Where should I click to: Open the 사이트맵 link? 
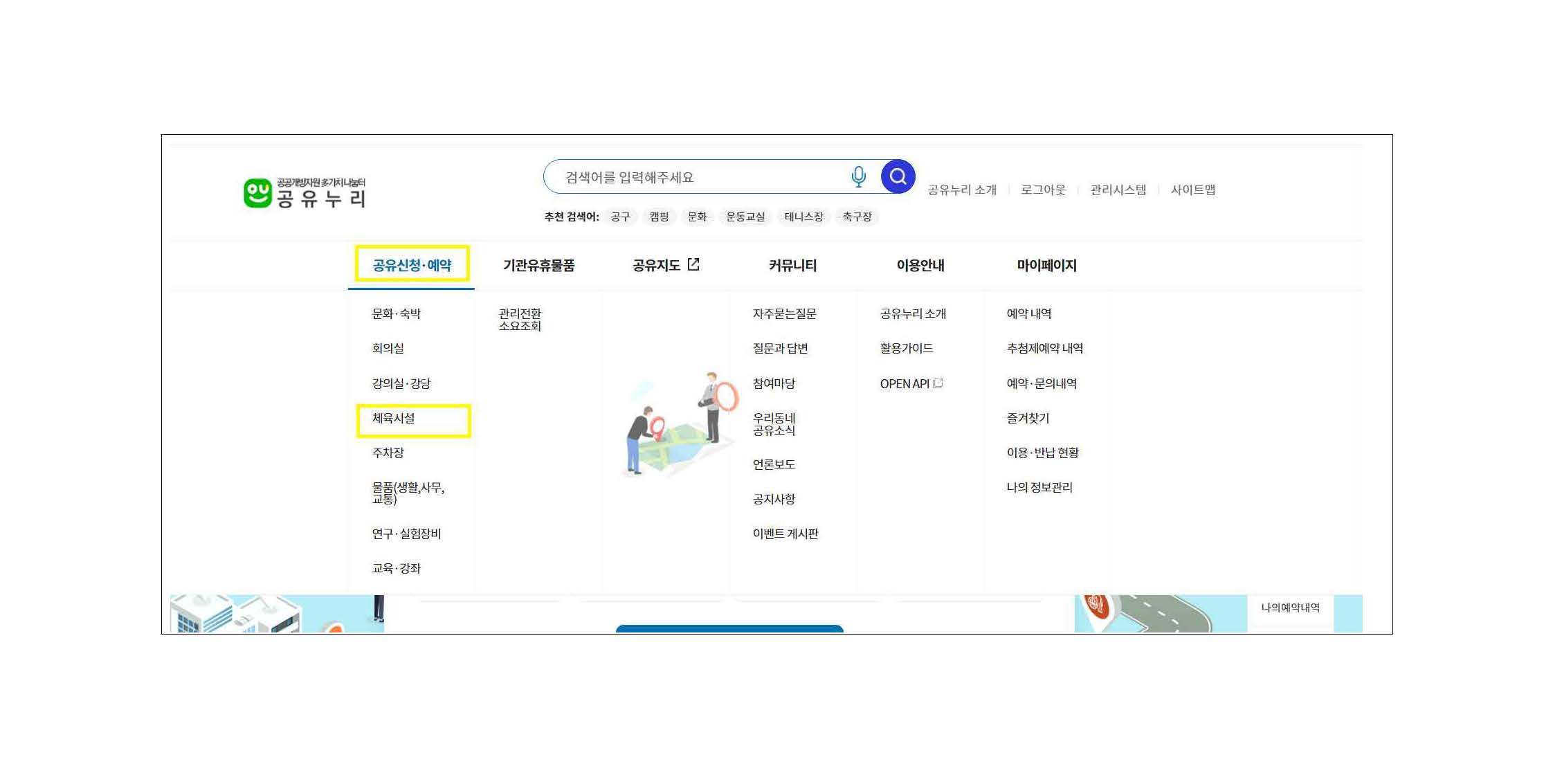pyautogui.click(x=1192, y=190)
